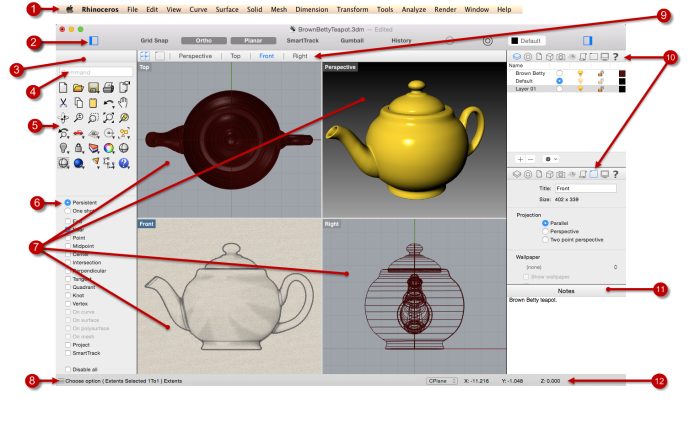Click the padlock Lock objects icon
Viewport: 700px width, 428px height.
point(78,148)
